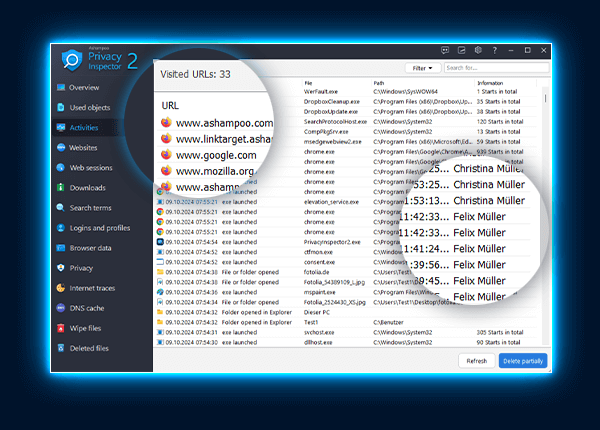The height and width of the screenshot is (430, 600).
Task: Expand the Filter dropdown
Action: [422, 68]
